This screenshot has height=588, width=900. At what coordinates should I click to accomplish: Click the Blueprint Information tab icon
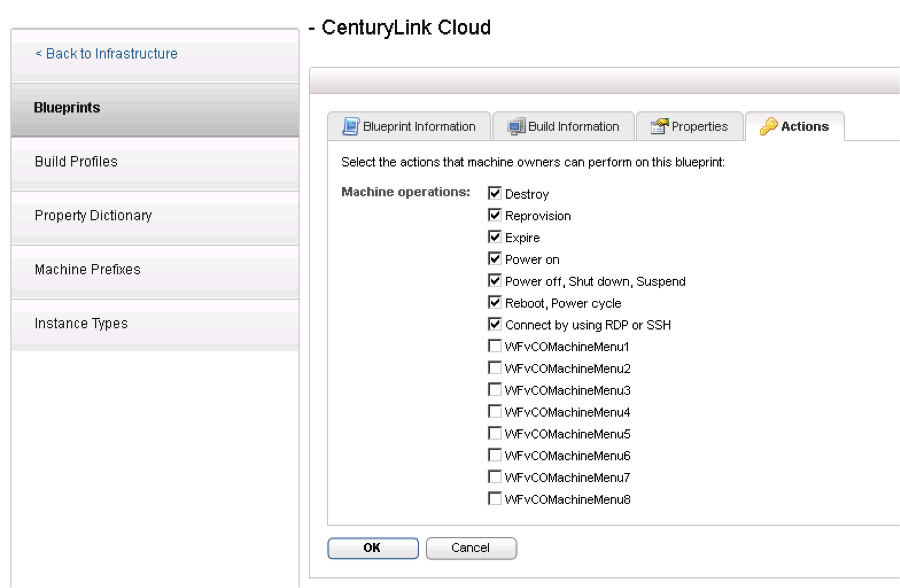click(350, 126)
